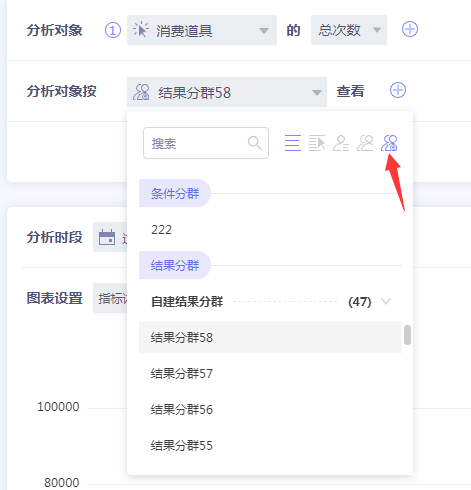Viewport: 471px width, 490px height.
Task: Select the user tag filter icon
Action: coord(365,143)
